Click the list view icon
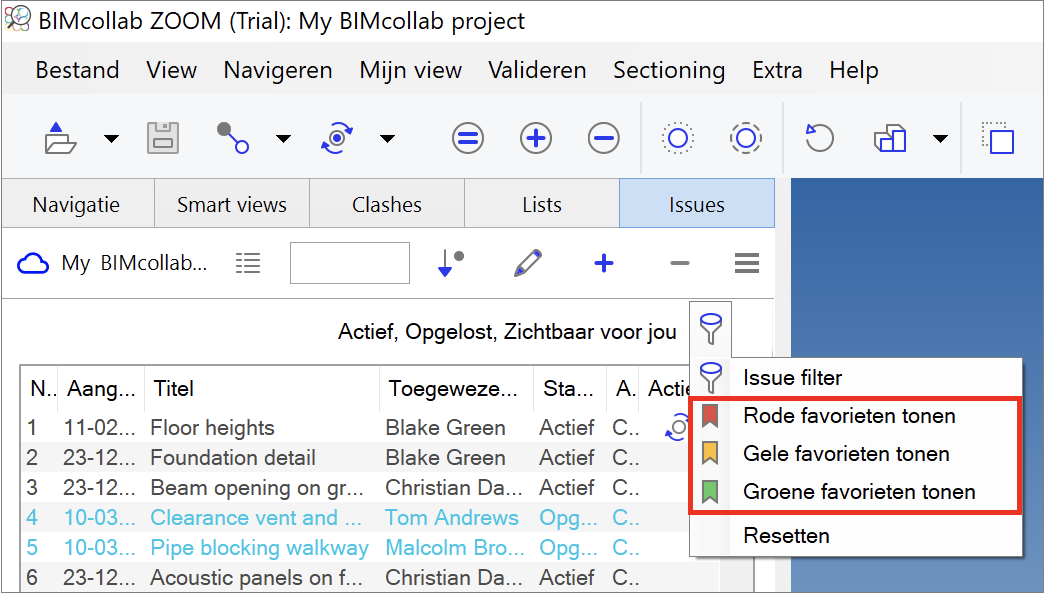1044x594 pixels. tap(248, 264)
